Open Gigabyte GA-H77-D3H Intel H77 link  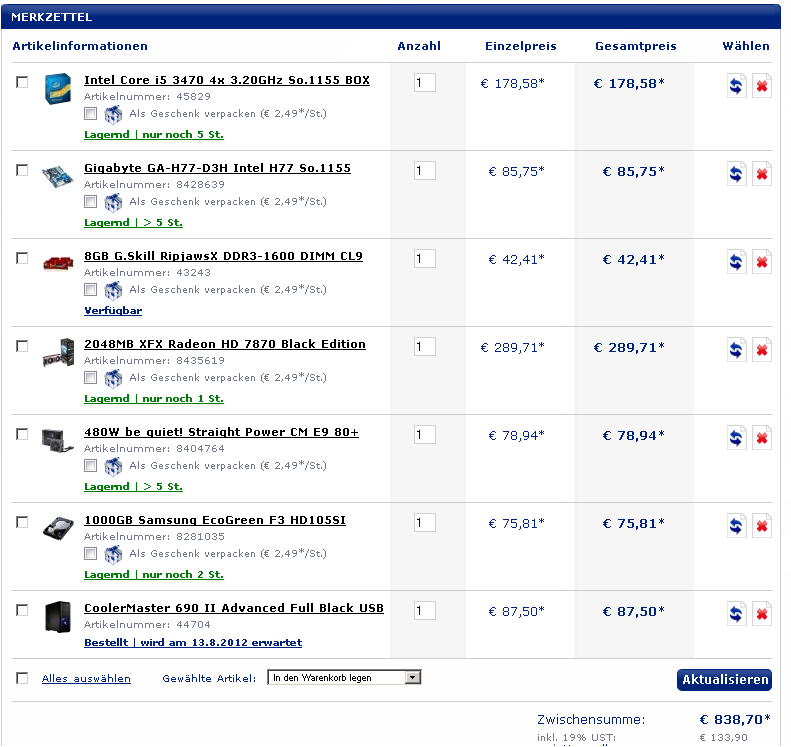coord(217,168)
